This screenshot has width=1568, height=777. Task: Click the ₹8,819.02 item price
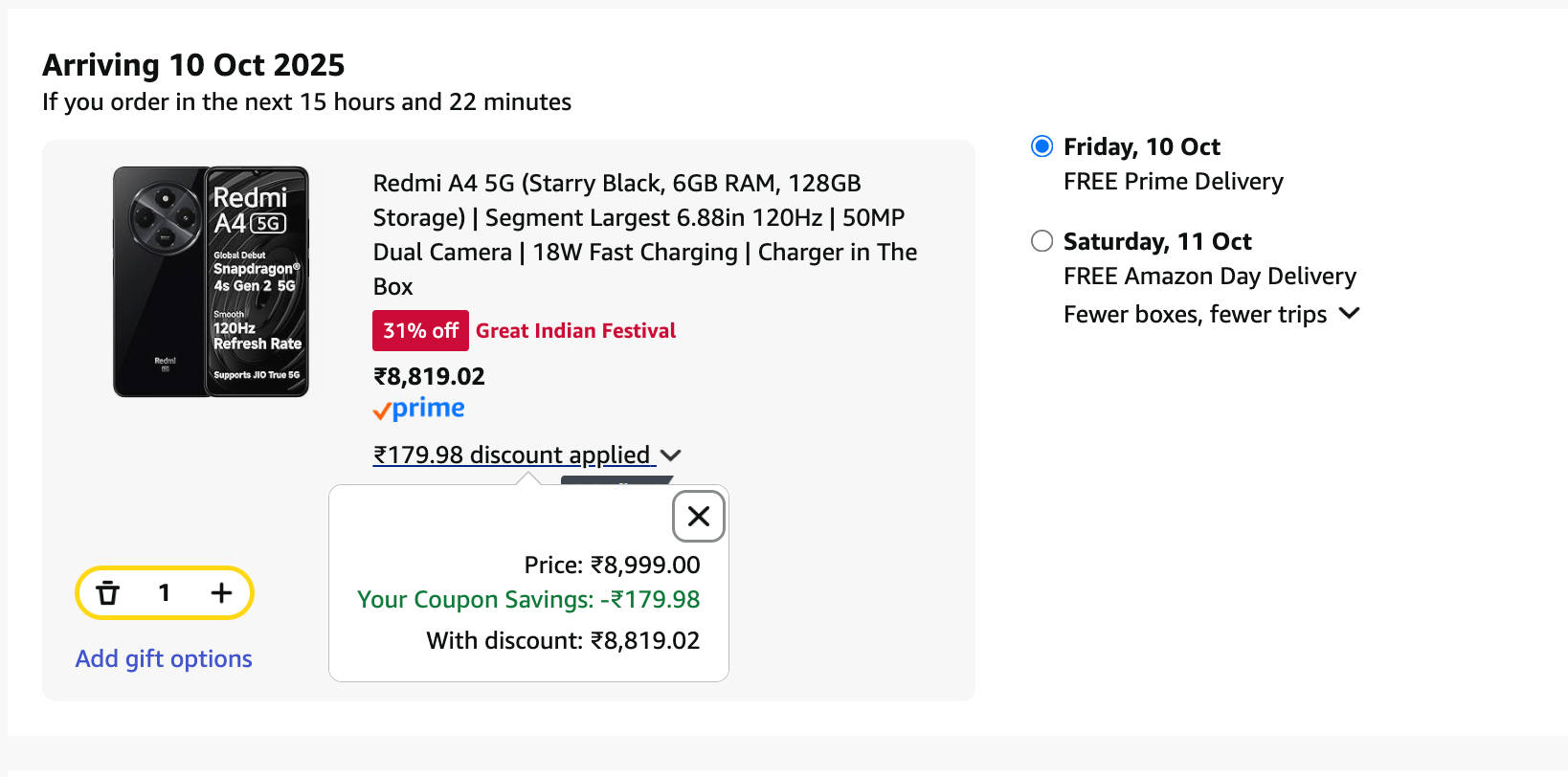pos(429,376)
